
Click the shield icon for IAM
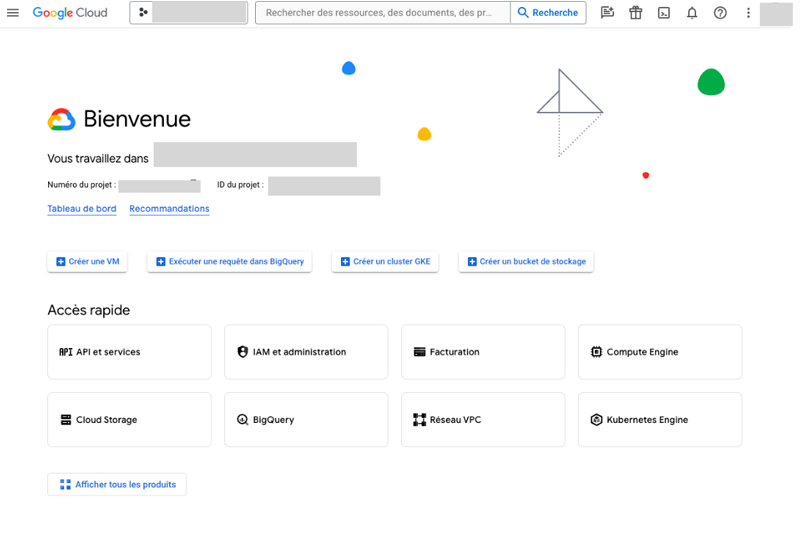(243, 352)
